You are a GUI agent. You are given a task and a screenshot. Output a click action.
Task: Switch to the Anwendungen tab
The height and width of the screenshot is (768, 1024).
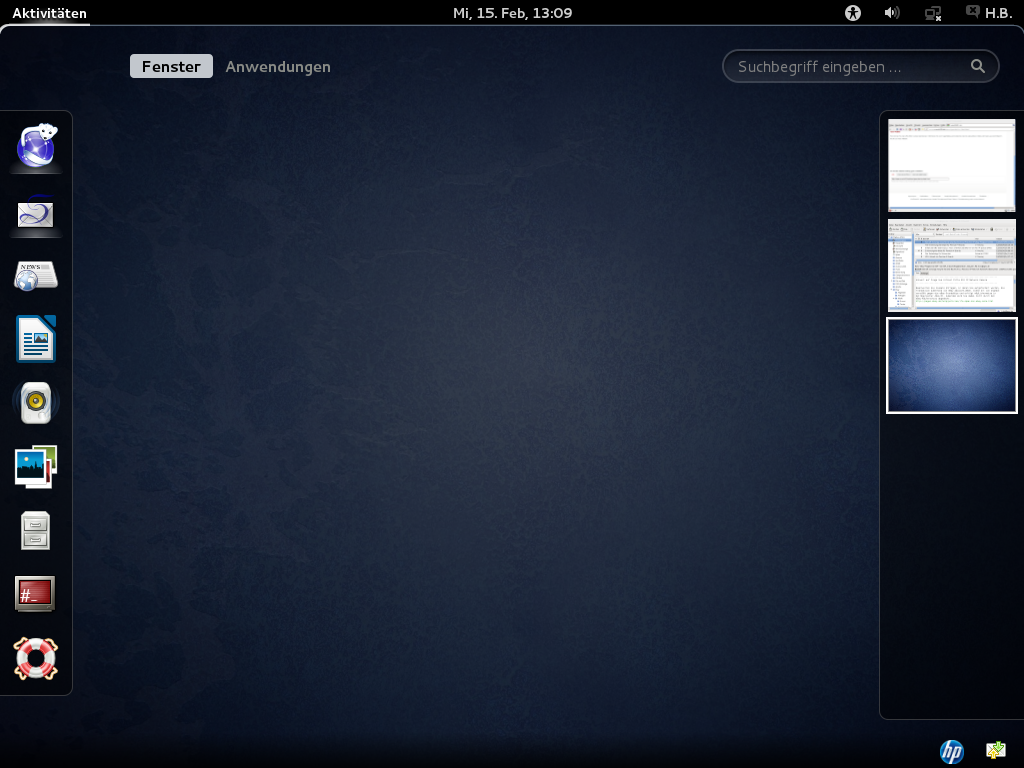[278, 67]
